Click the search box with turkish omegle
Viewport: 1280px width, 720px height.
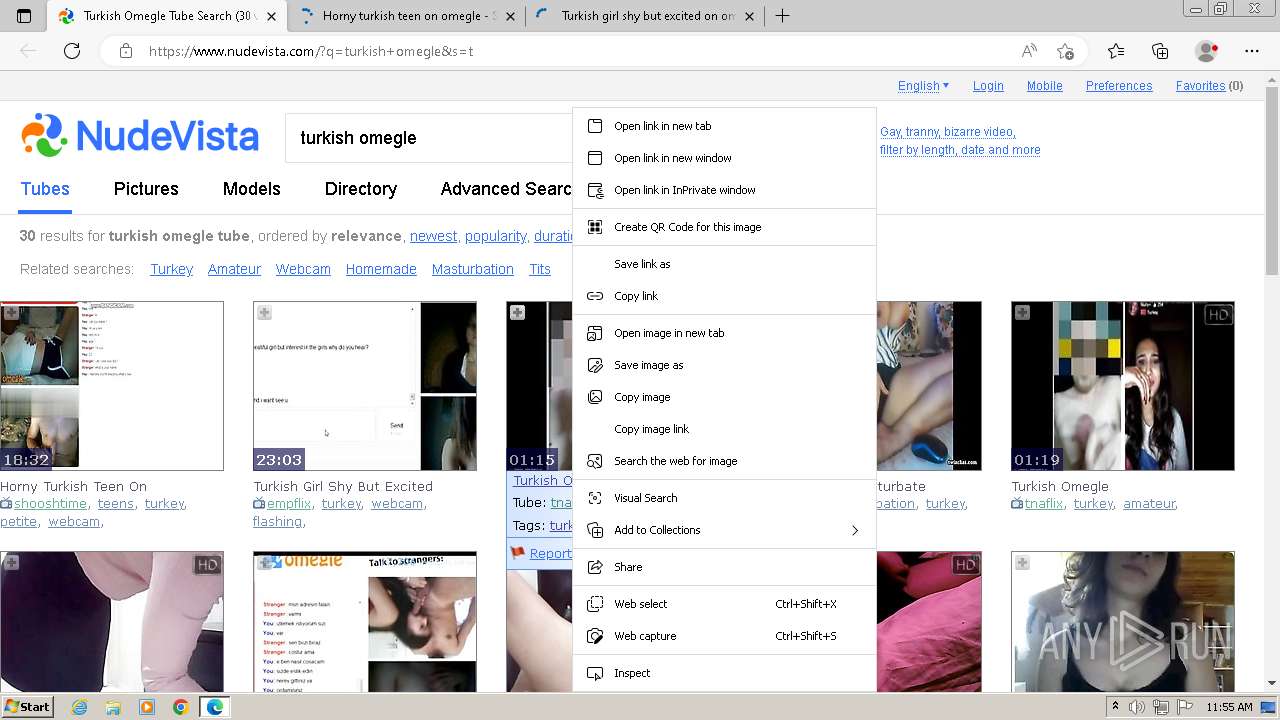[x=430, y=138]
